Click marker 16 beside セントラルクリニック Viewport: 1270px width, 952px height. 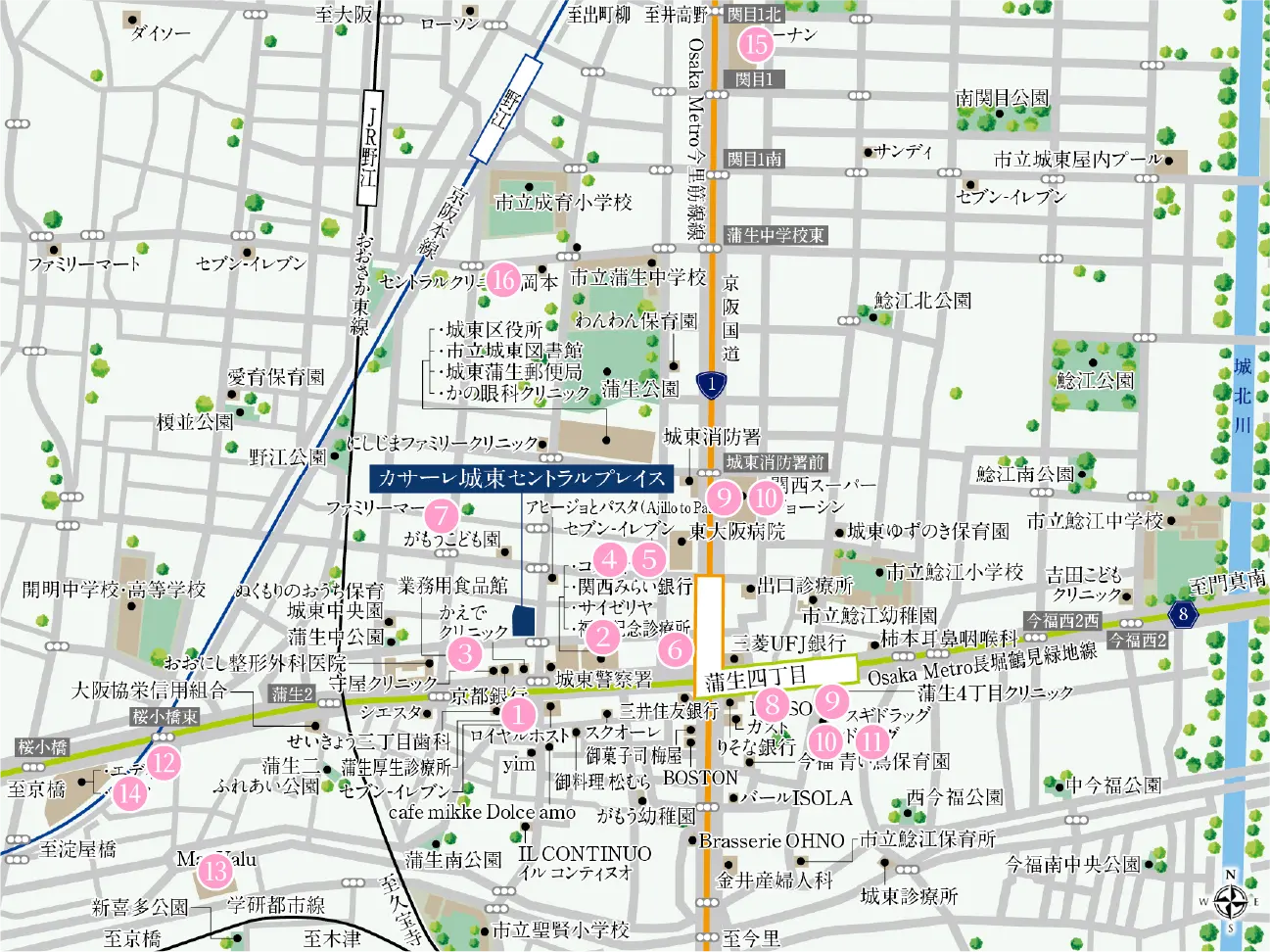coord(505,281)
